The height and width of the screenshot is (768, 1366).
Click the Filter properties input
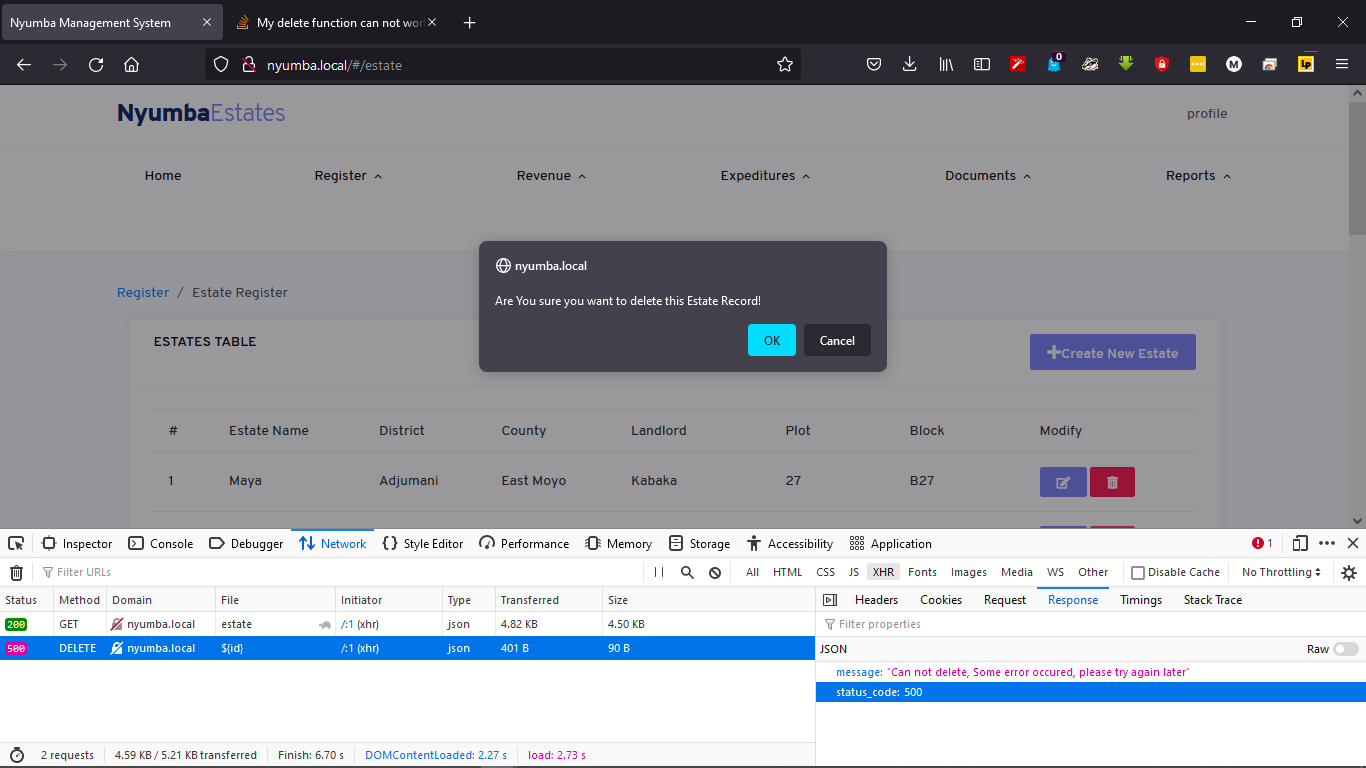pyautogui.click(x=1091, y=624)
